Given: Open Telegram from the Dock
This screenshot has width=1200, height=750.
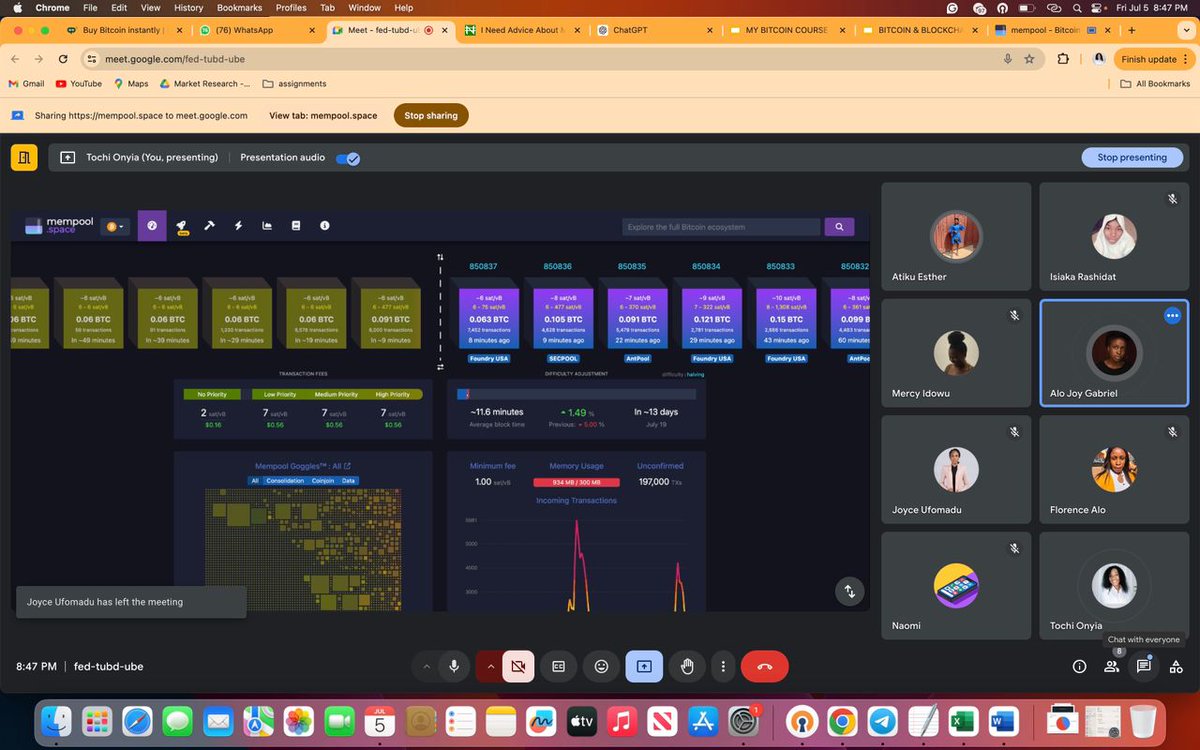Looking at the screenshot, I should click(882, 720).
